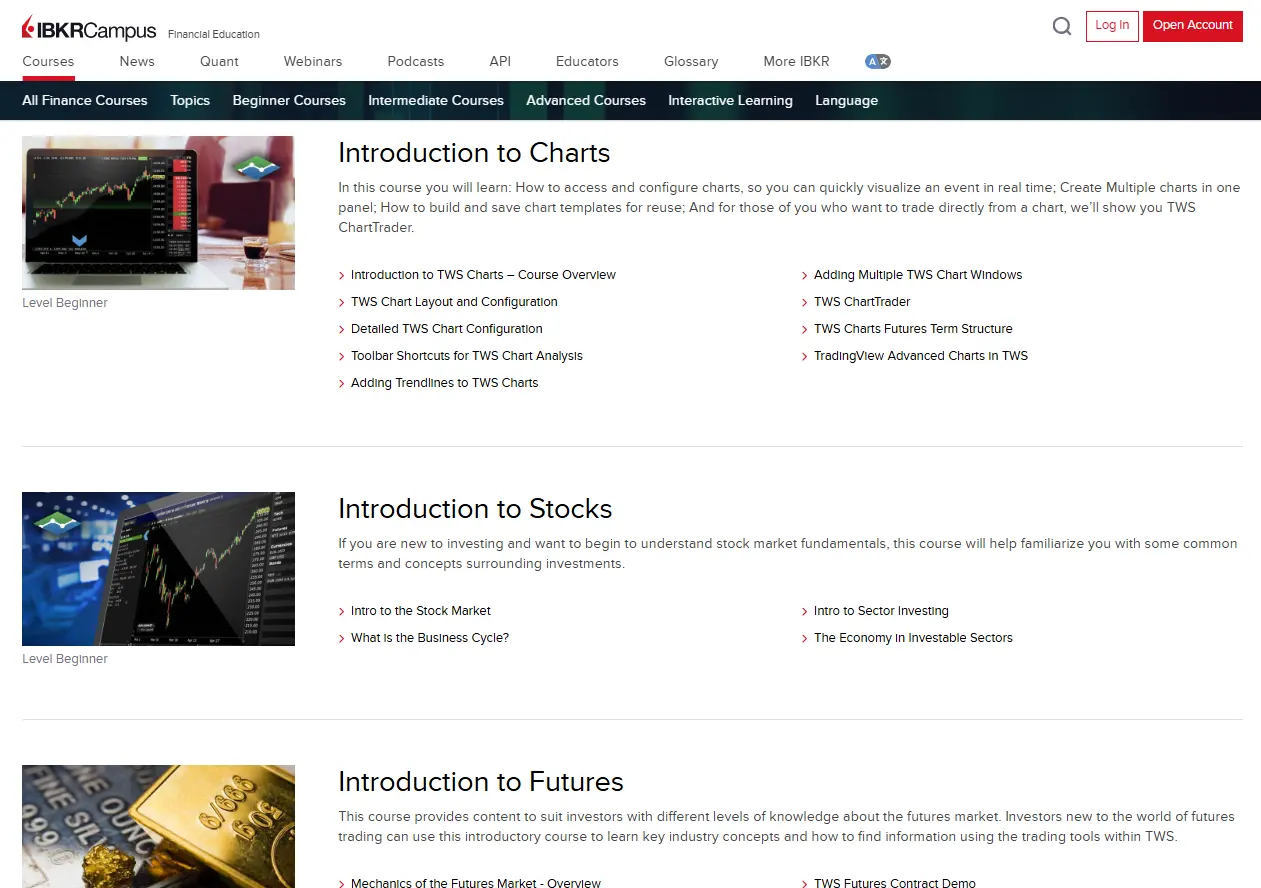Click the Open Account button
The image size is (1261, 888).
coord(1193,26)
